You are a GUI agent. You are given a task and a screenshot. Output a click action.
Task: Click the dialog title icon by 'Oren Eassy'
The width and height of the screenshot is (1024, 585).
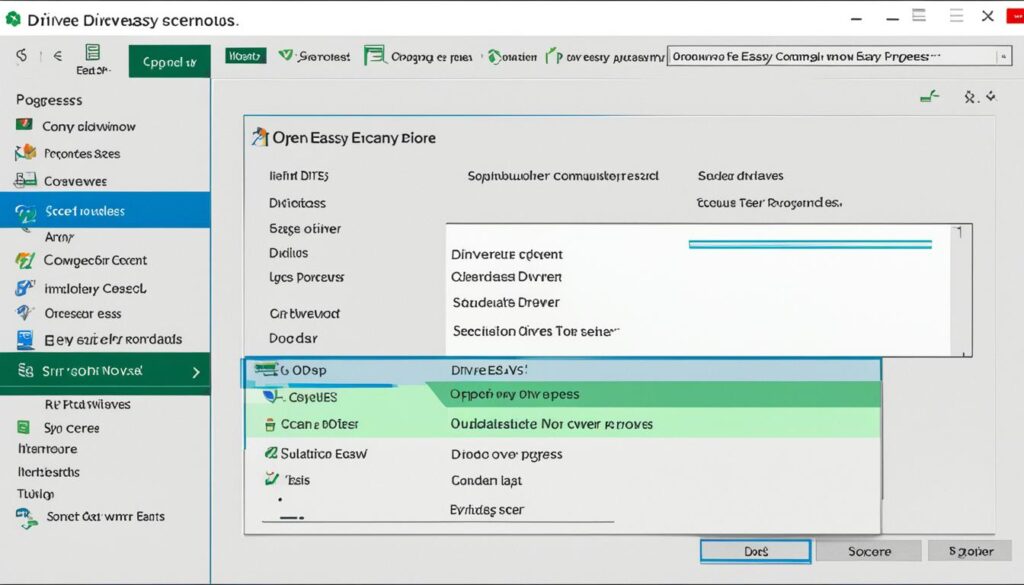pos(260,136)
